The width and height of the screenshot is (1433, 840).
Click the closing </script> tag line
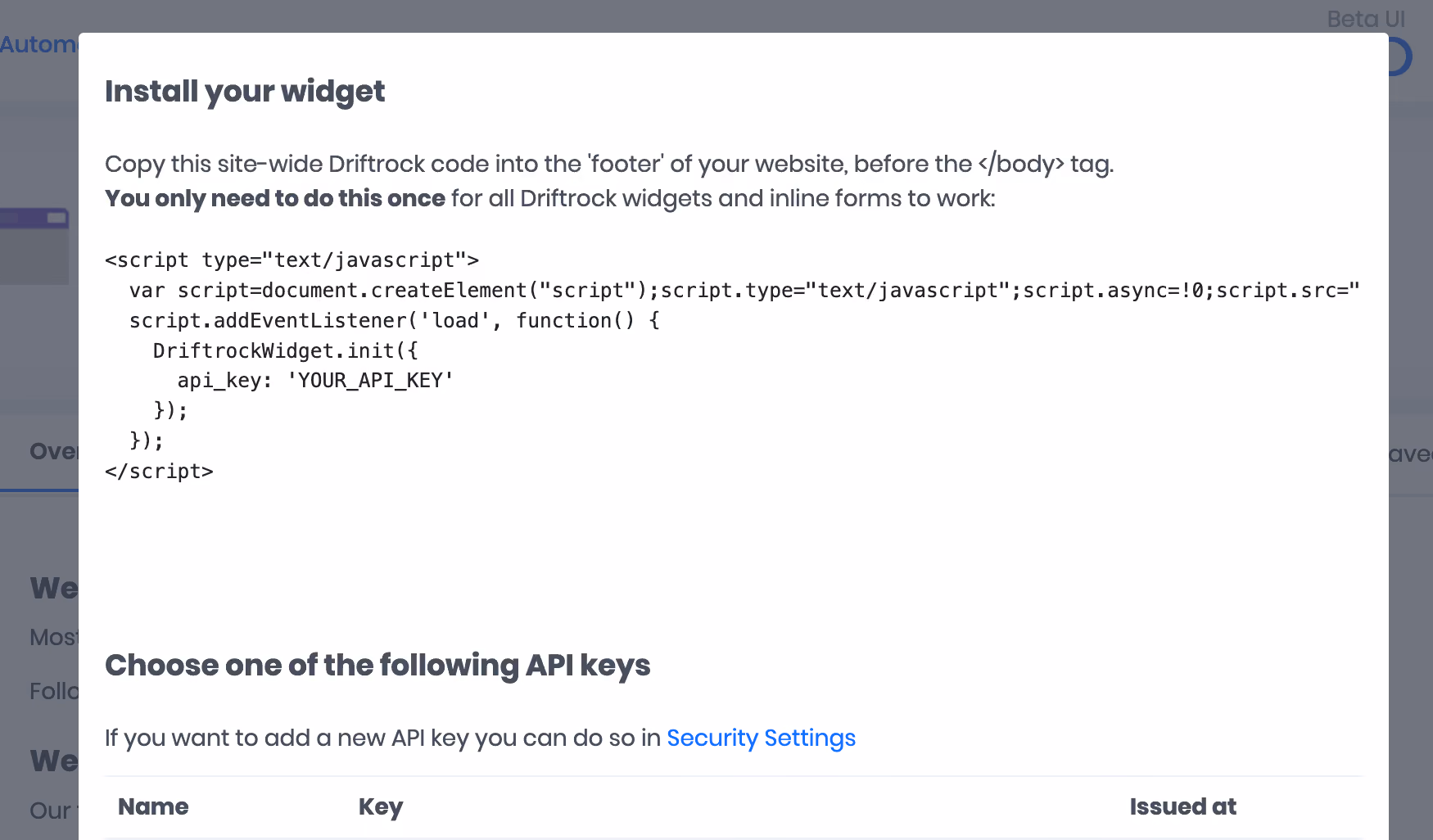point(159,472)
